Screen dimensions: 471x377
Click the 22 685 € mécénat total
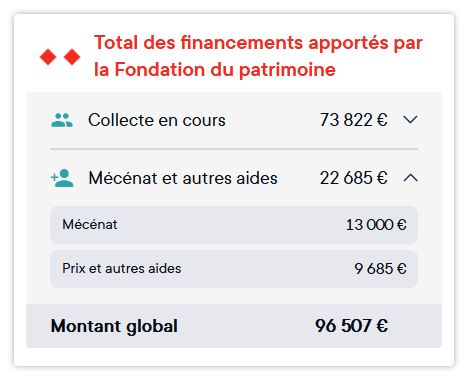pyautogui.click(x=353, y=178)
